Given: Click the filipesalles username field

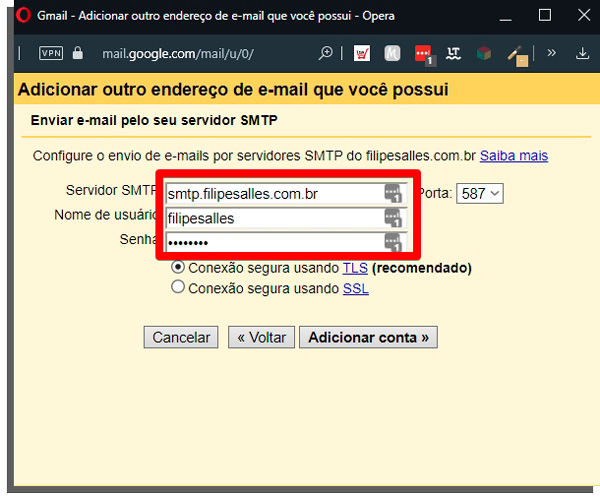Looking at the screenshot, I should (x=286, y=218).
